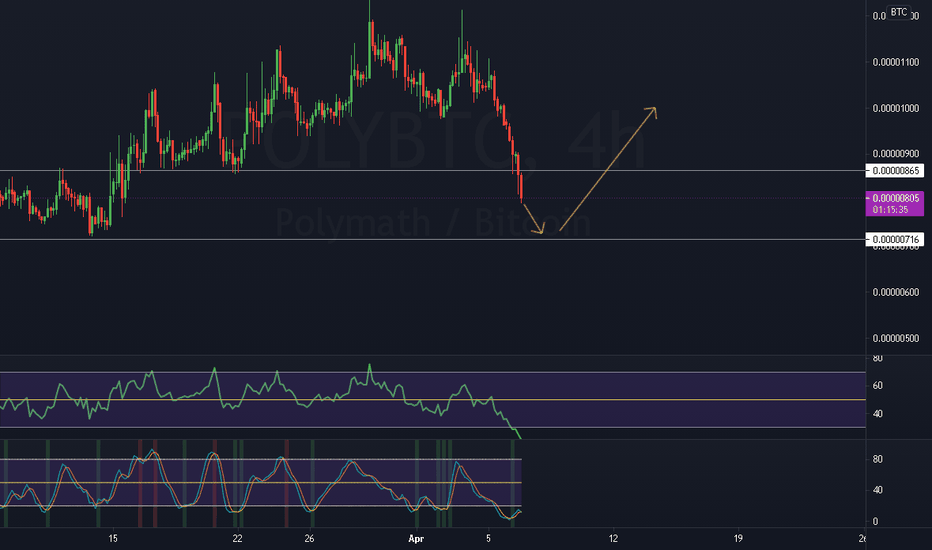The width and height of the screenshot is (932, 550).
Task: Click the 0.00000500 price axis label
Action: 895,338
